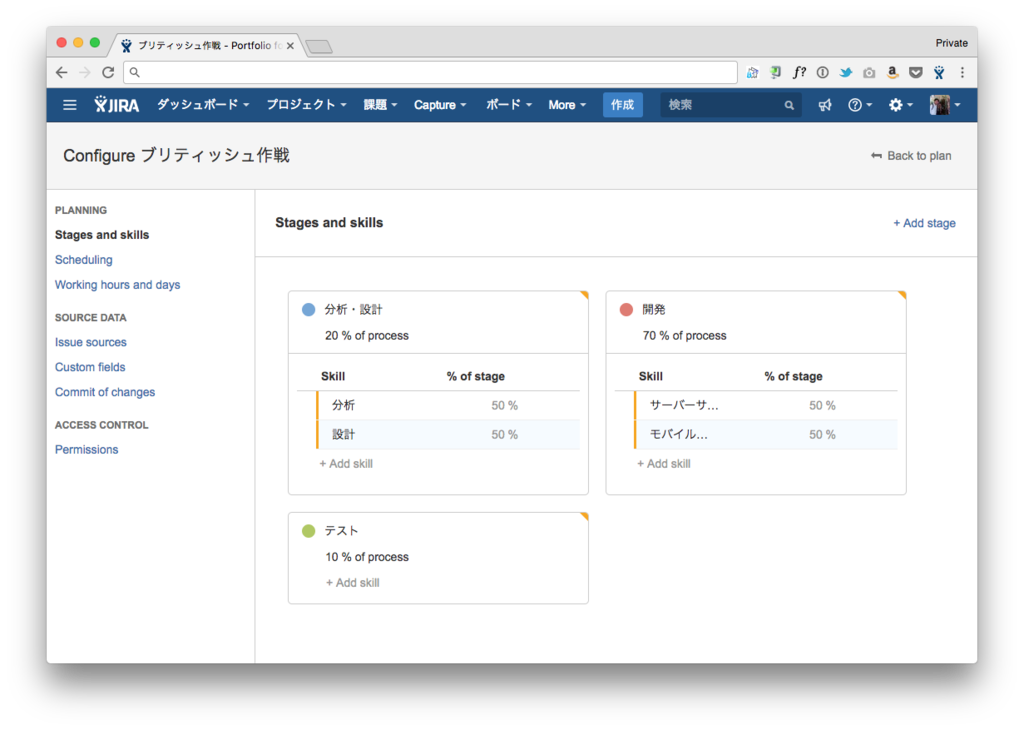Screen dimensions: 1024x730
Task: Open a new browser tab
Action: 319,46
